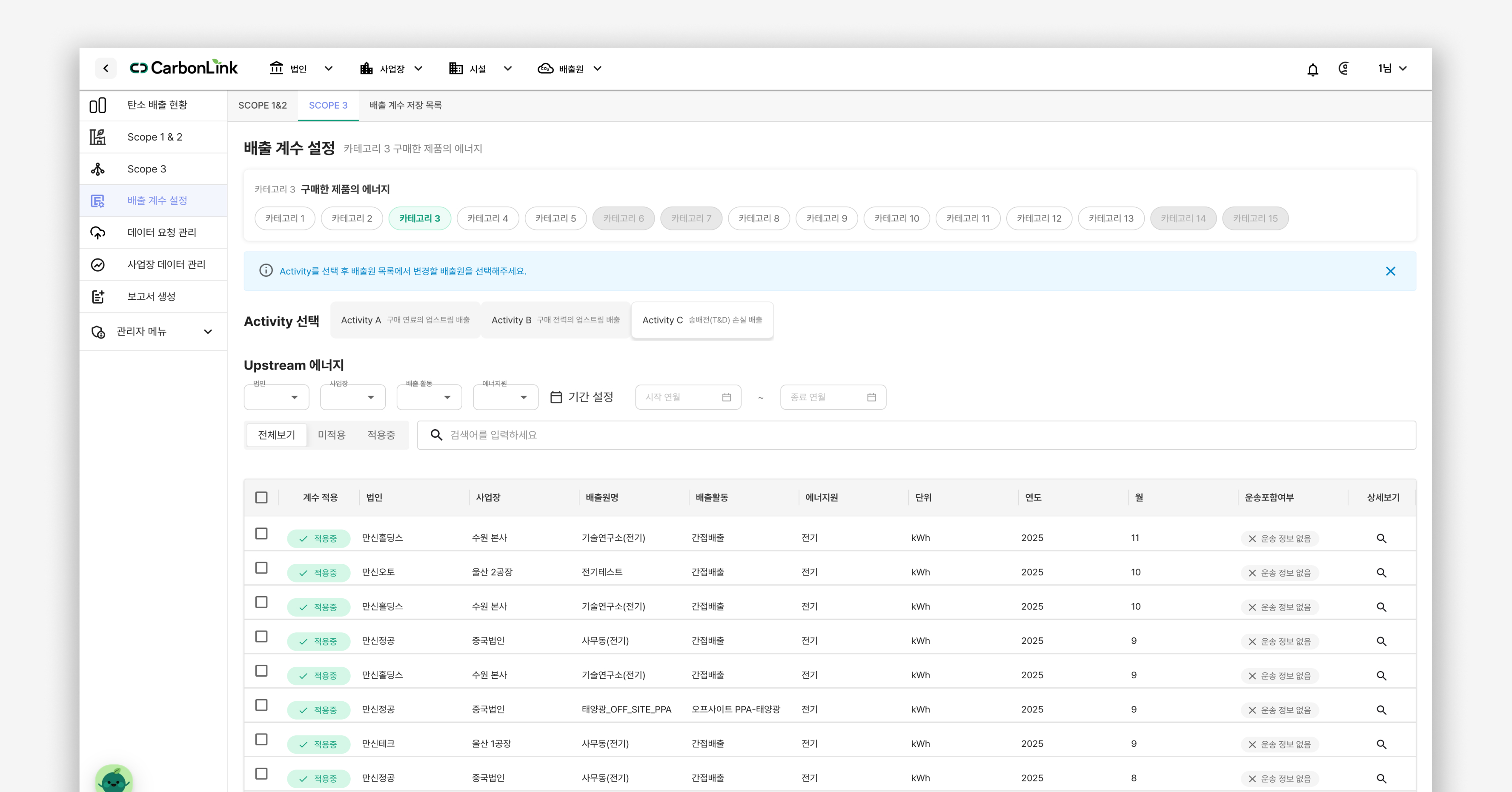Select the 카테고리 1 chip
This screenshot has width=1512, height=792.
point(285,218)
